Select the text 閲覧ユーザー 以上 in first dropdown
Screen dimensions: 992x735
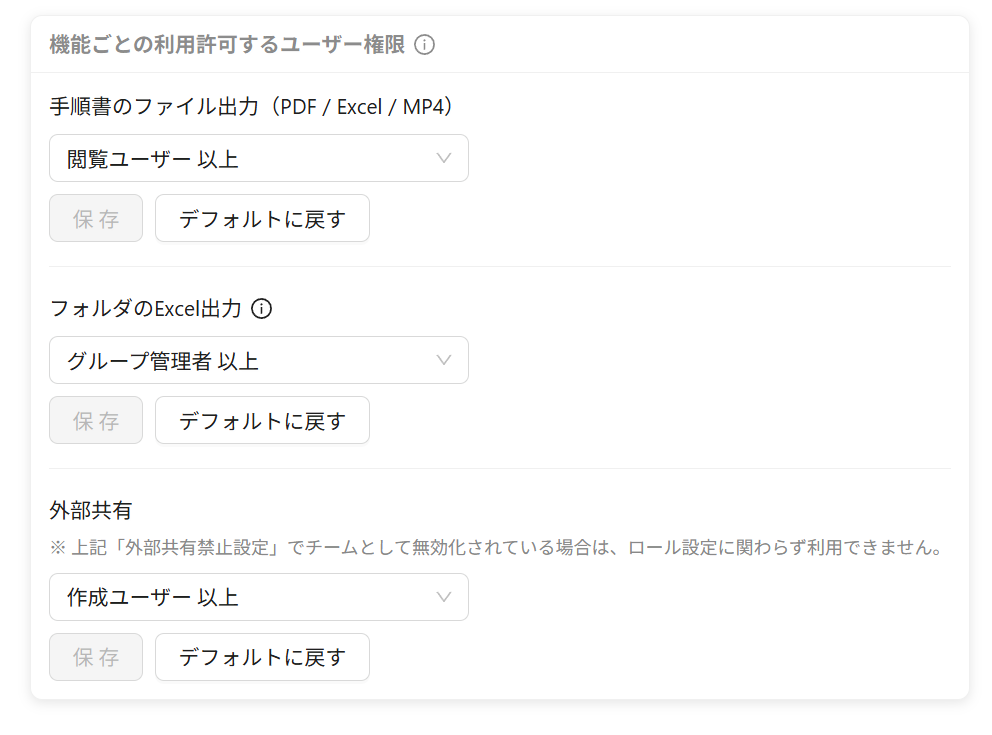(x=152, y=159)
